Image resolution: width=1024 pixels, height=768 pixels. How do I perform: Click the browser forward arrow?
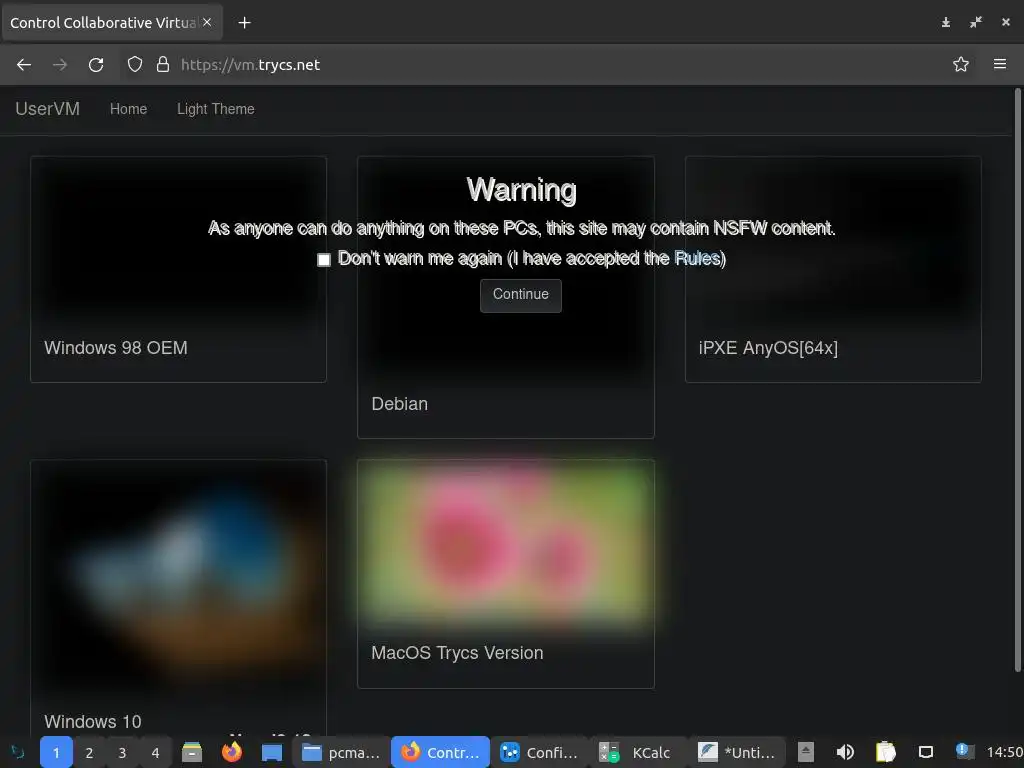click(59, 65)
